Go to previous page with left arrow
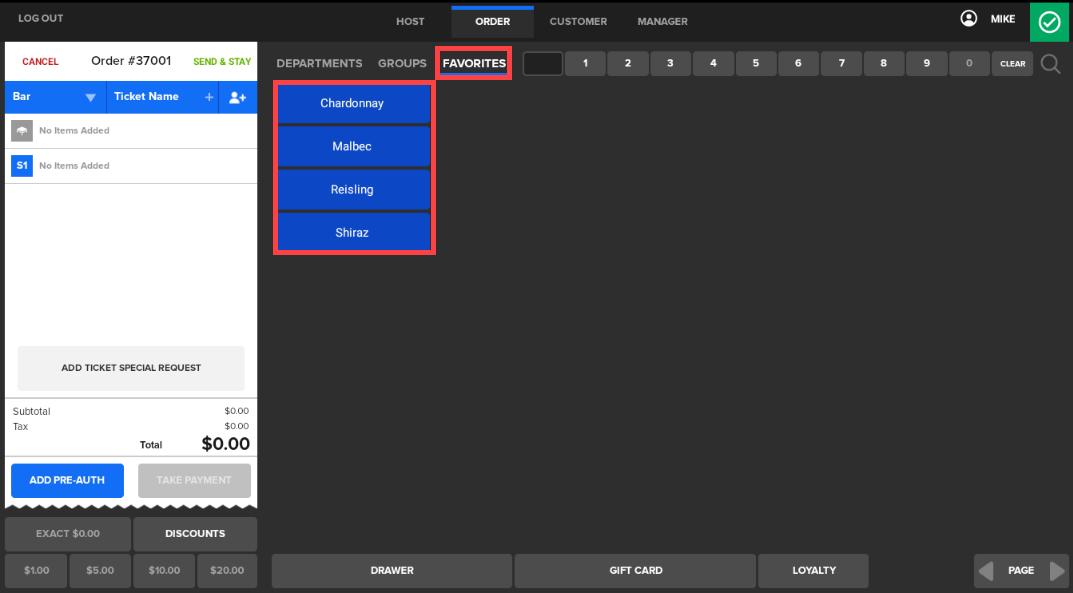The height and width of the screenshot is (593, 1073). point(986,571)
